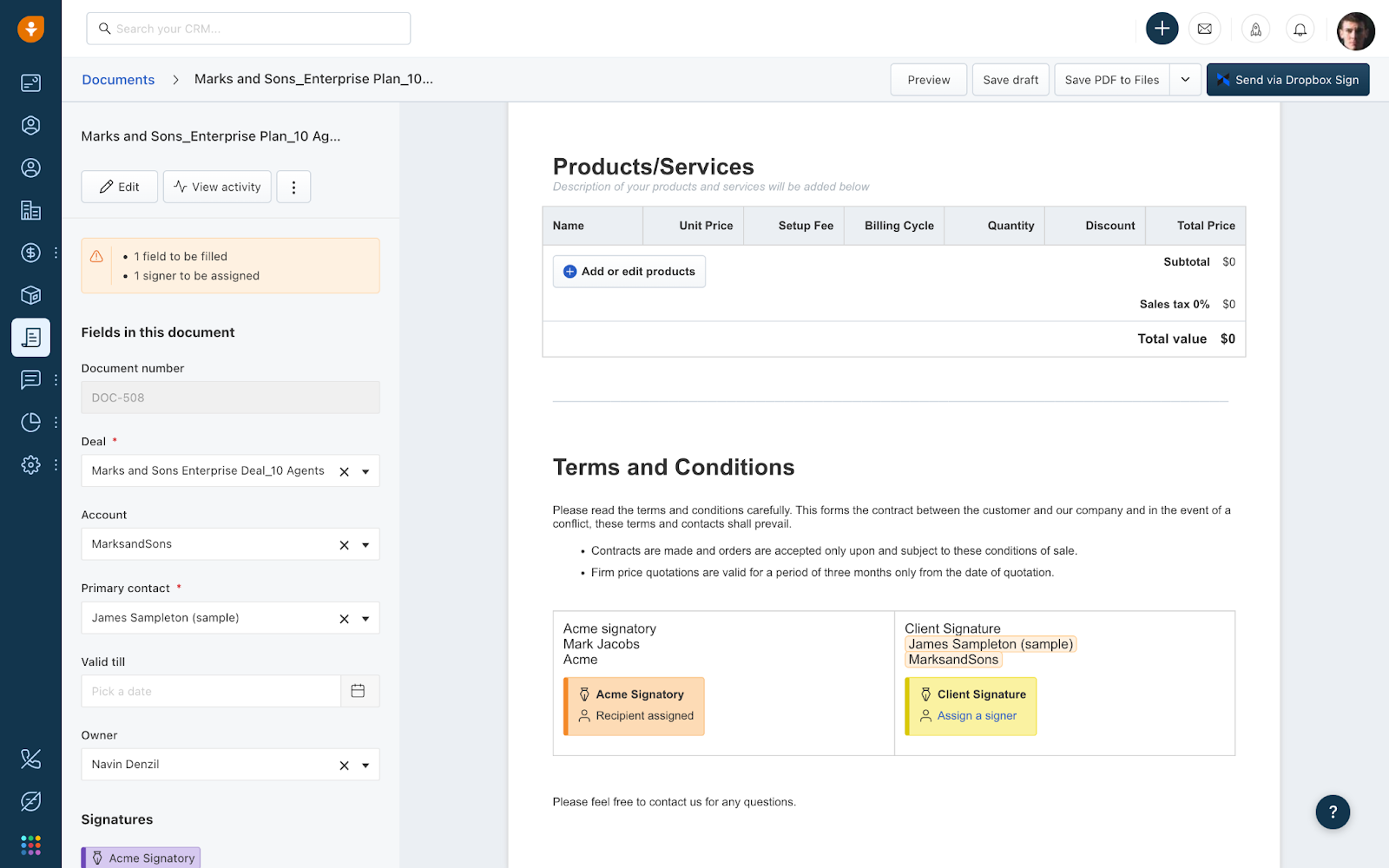
Task: Open the Accounts building sidebar icon
Action: 30,210
